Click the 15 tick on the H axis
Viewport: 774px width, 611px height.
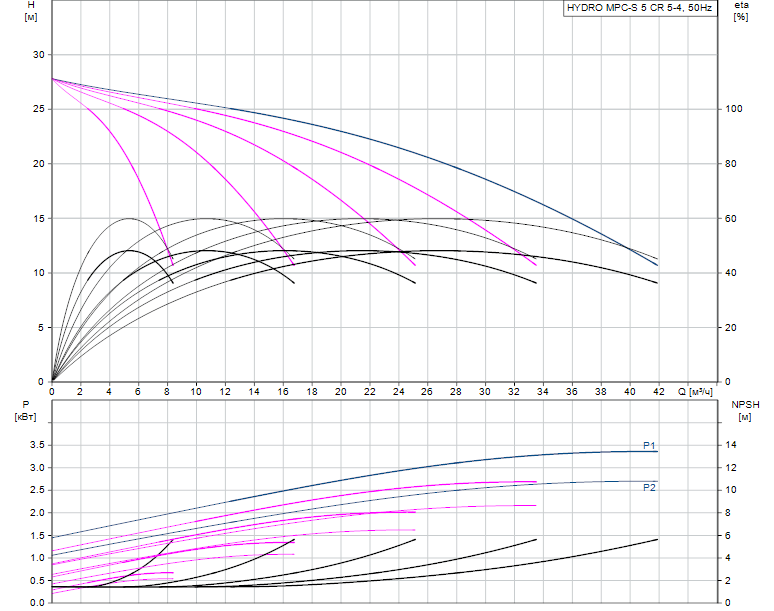(x=38, y=218)
